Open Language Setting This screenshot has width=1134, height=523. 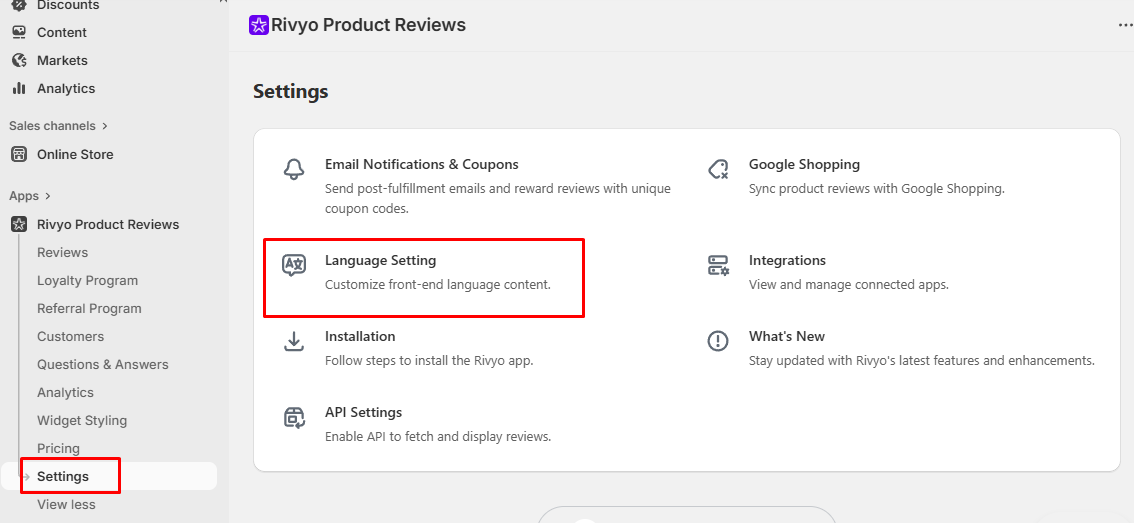point(380,260)
